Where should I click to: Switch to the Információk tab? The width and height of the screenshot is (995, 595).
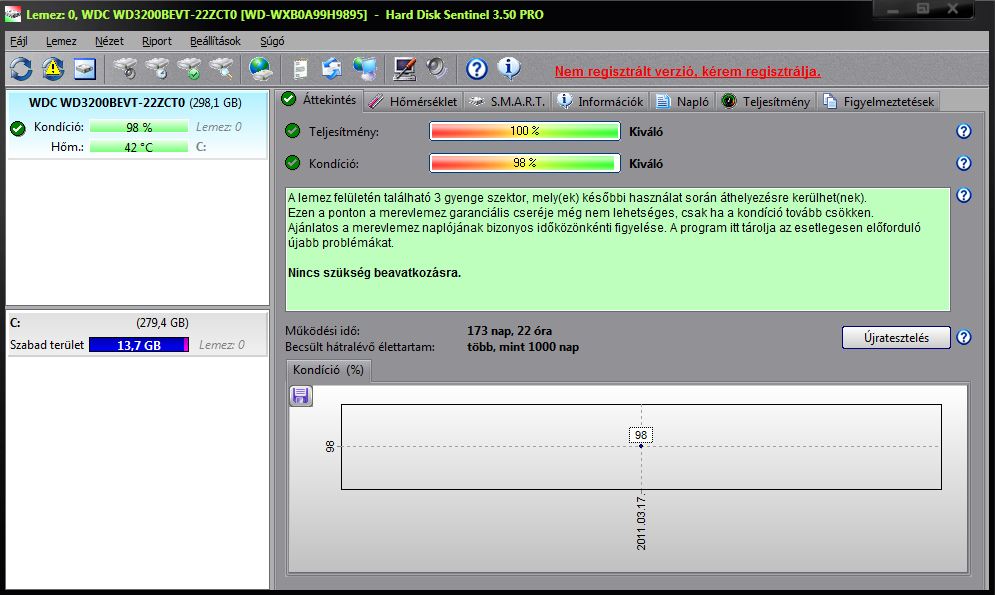tap(601, 101)
